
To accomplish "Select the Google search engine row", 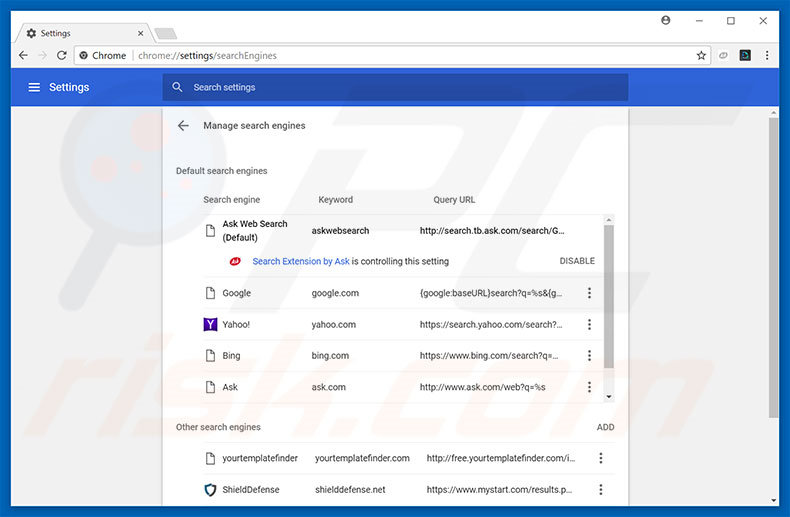I will click(x=404, y=293).
